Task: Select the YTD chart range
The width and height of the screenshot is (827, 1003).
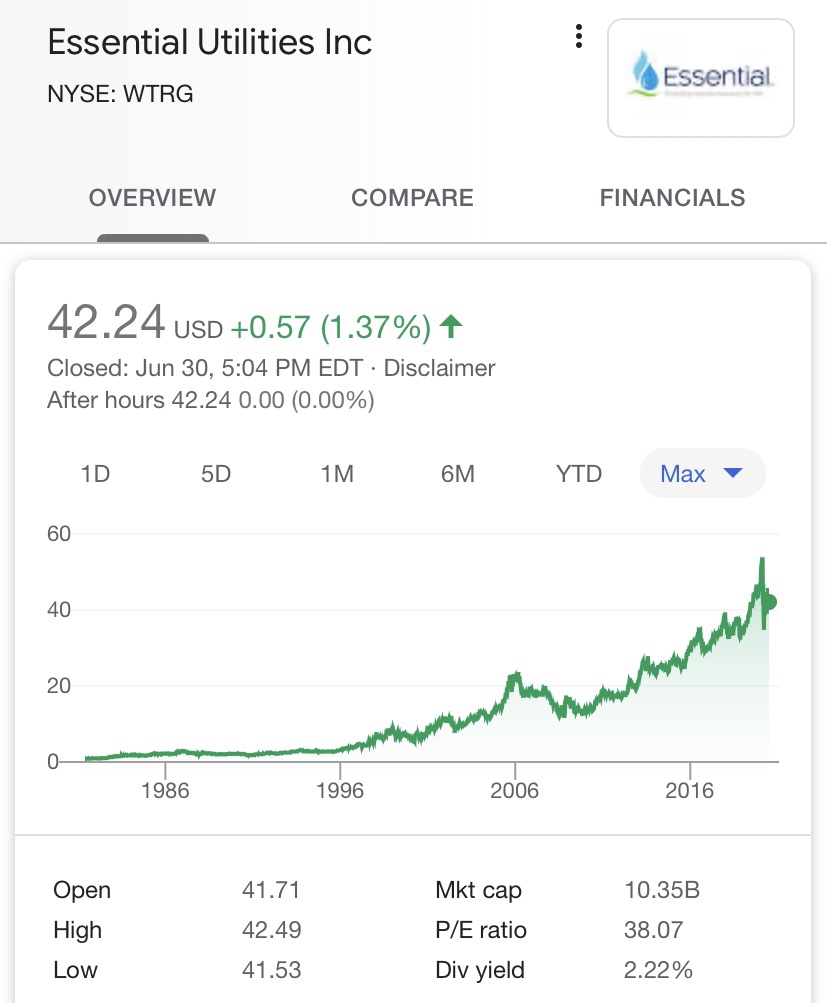Action: (x=579, y=474)
